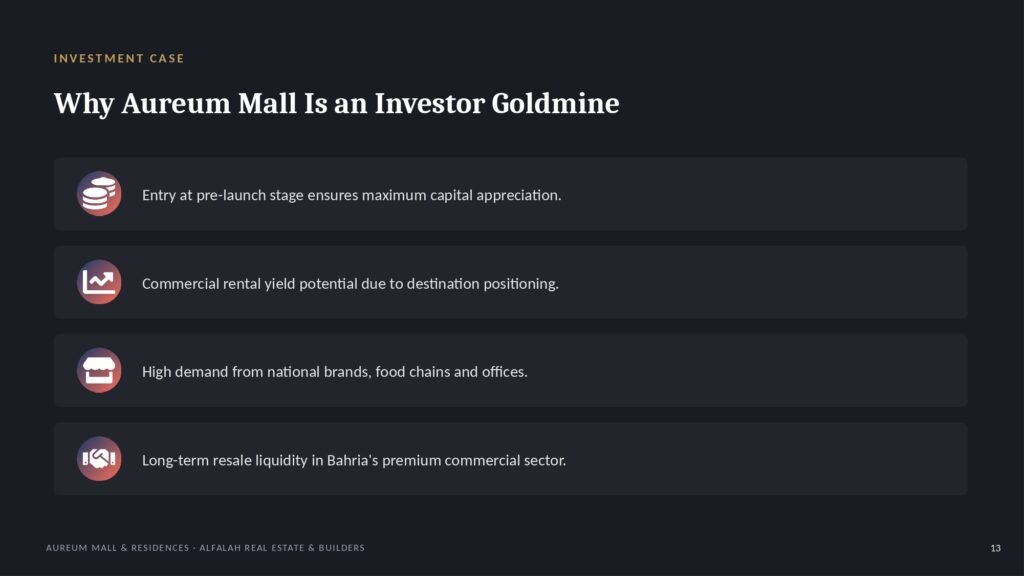This screenshot has width=1024, height=576.
Task: Click the stacked coins icon
Action: click(x=99, y=194)
